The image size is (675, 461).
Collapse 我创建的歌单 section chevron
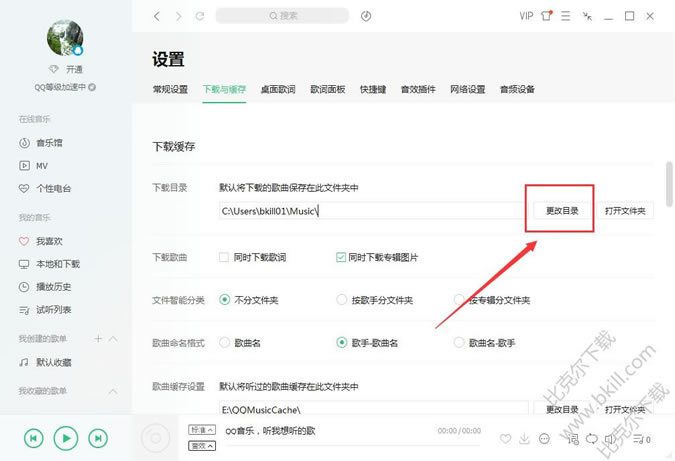tap(113, 339)
